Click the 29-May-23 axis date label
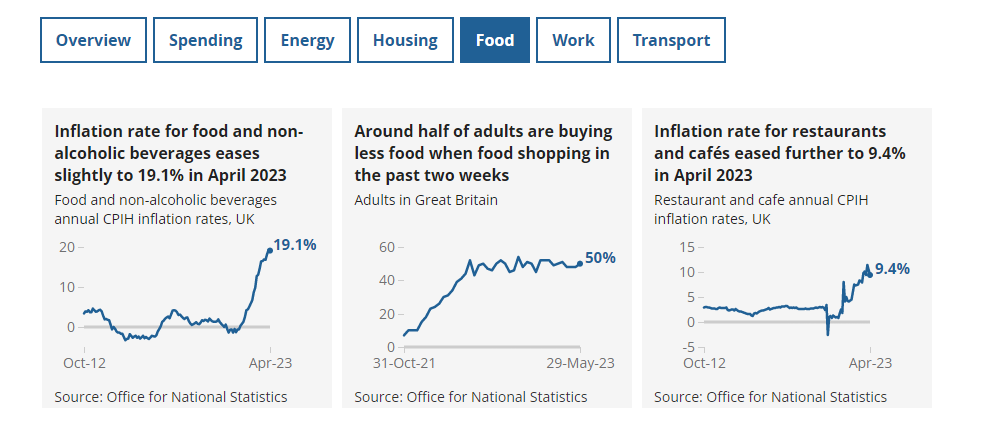 (578, 363)
